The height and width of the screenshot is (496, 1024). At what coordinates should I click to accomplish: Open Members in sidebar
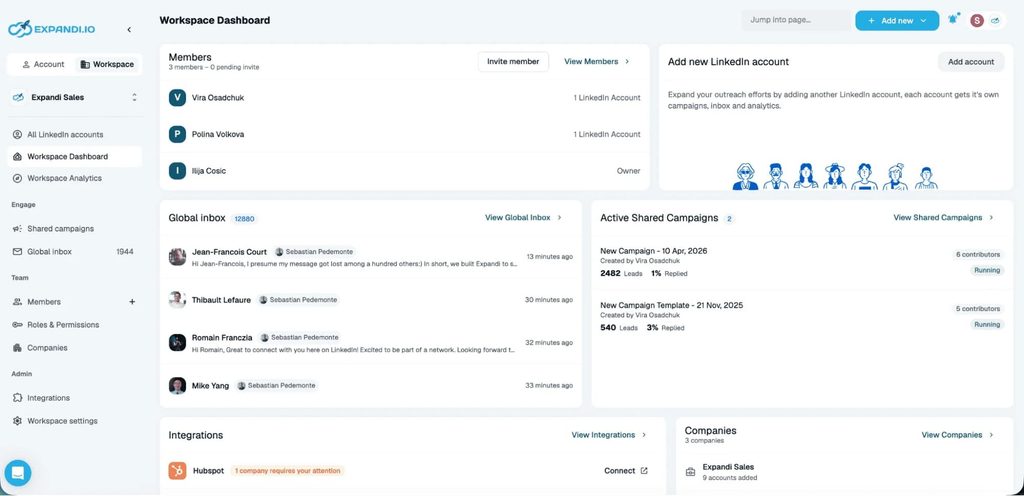point(44,302)
